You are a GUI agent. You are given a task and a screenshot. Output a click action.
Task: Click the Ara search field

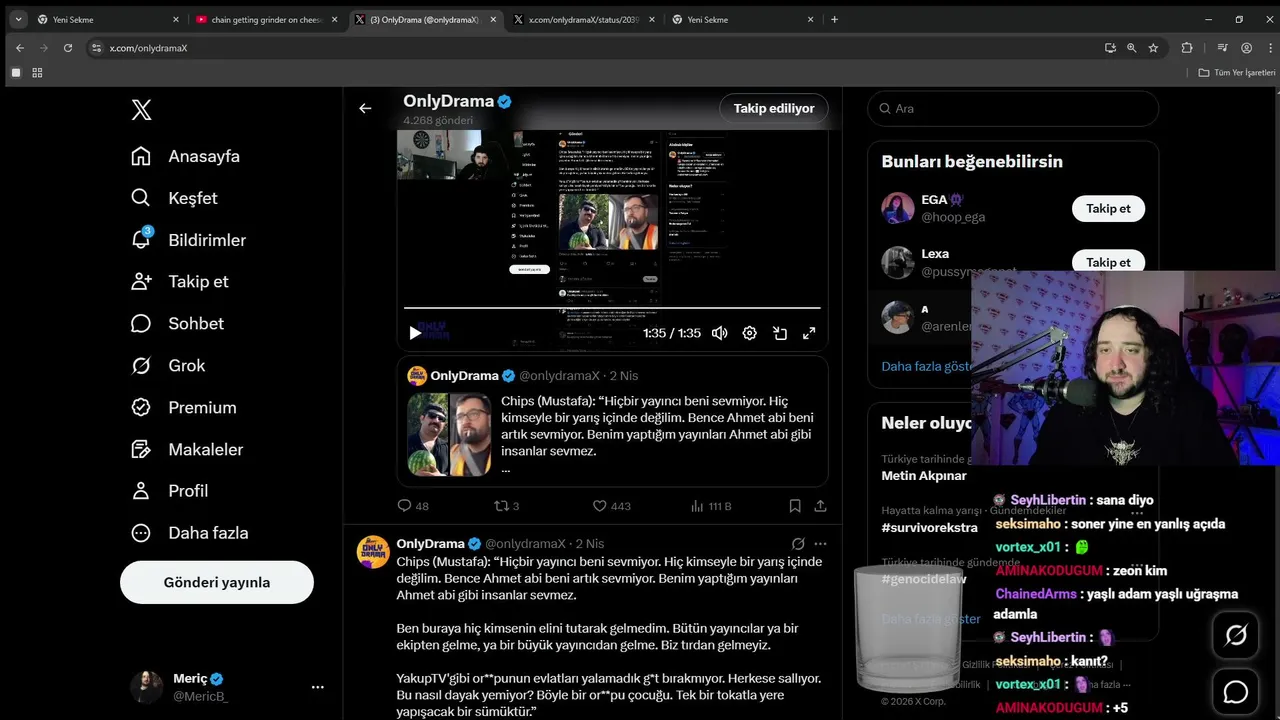click(1013, 108)
